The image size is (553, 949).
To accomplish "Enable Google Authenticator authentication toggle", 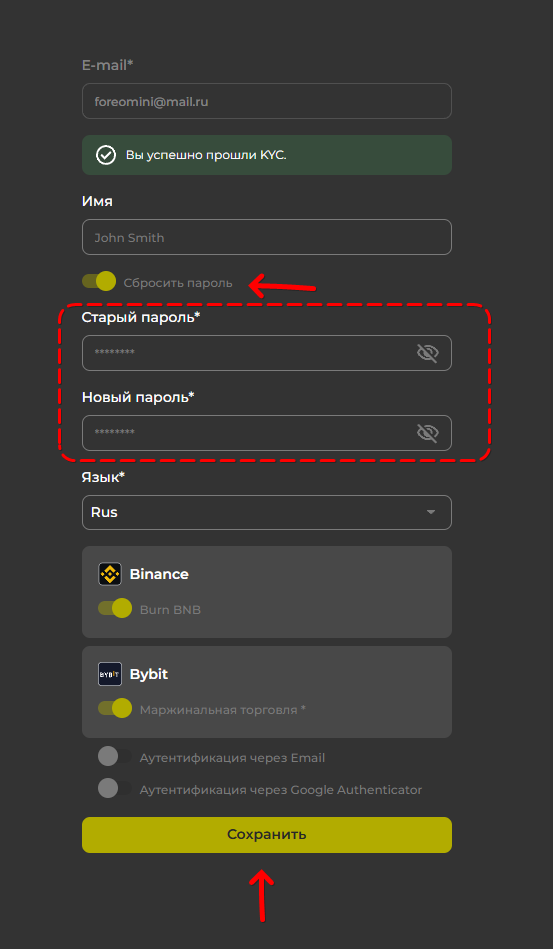I will (115, 789).
